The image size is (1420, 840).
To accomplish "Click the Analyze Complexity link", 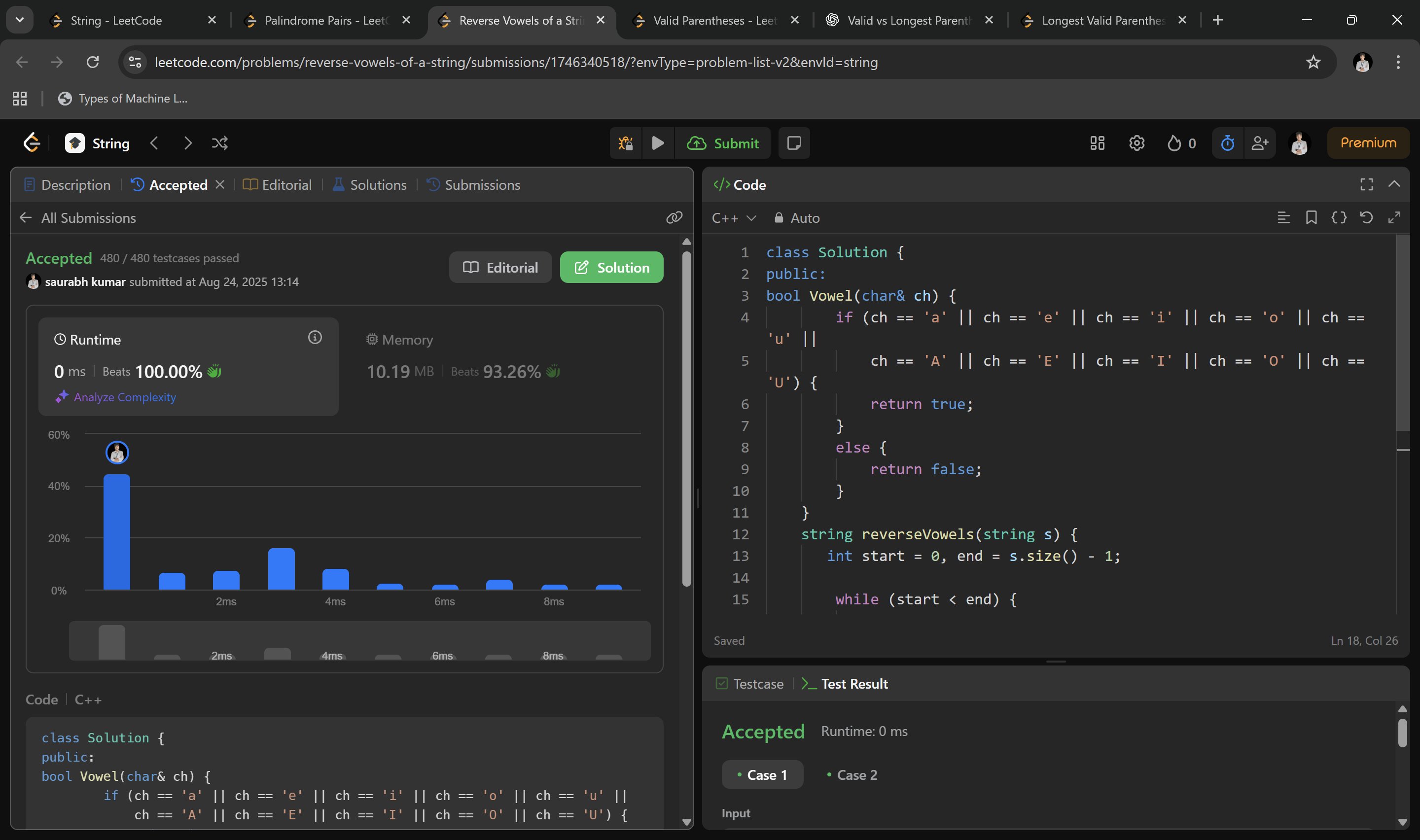I will [125, 397].
